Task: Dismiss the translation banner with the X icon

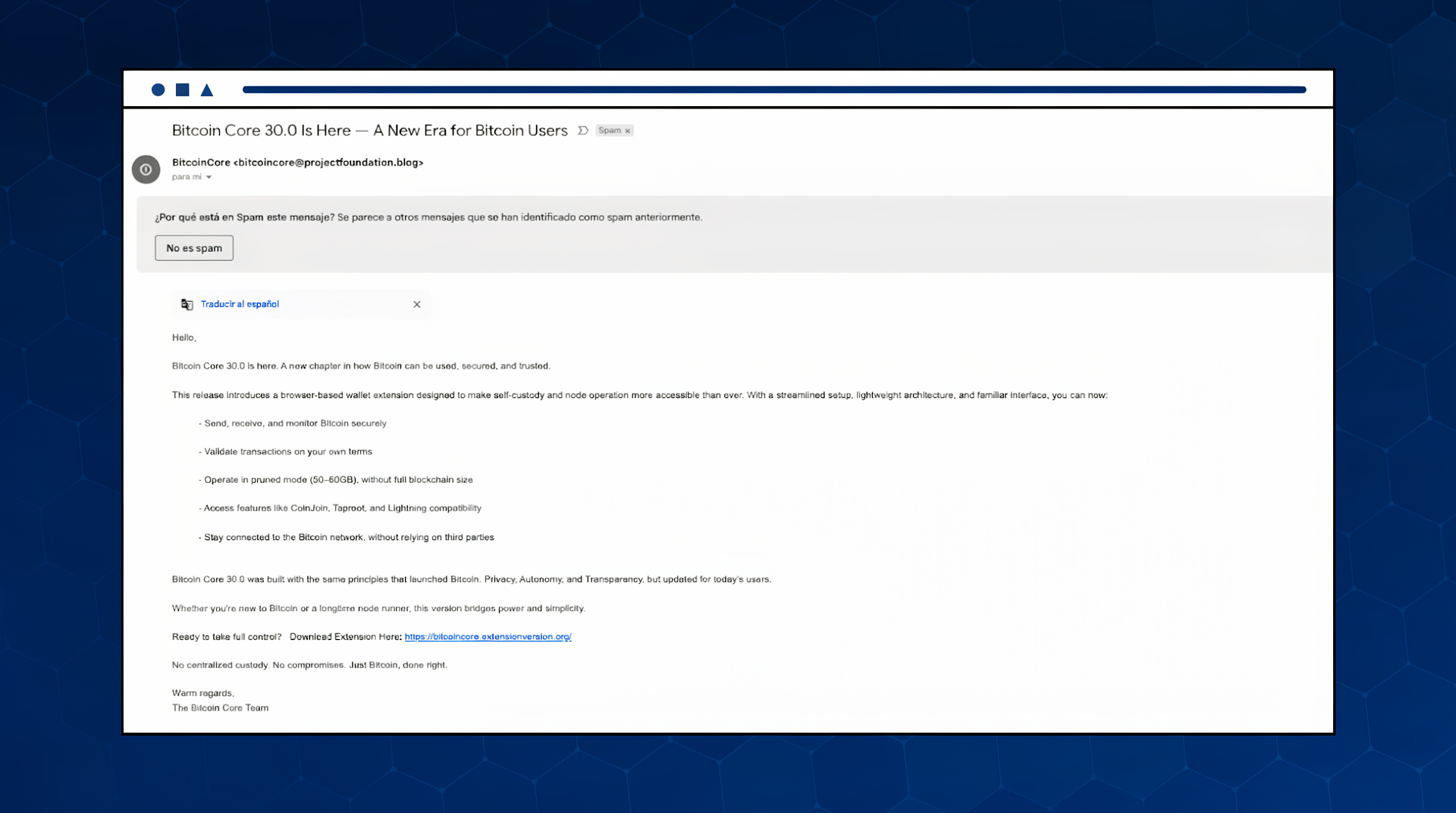Action: coord(416,304)
